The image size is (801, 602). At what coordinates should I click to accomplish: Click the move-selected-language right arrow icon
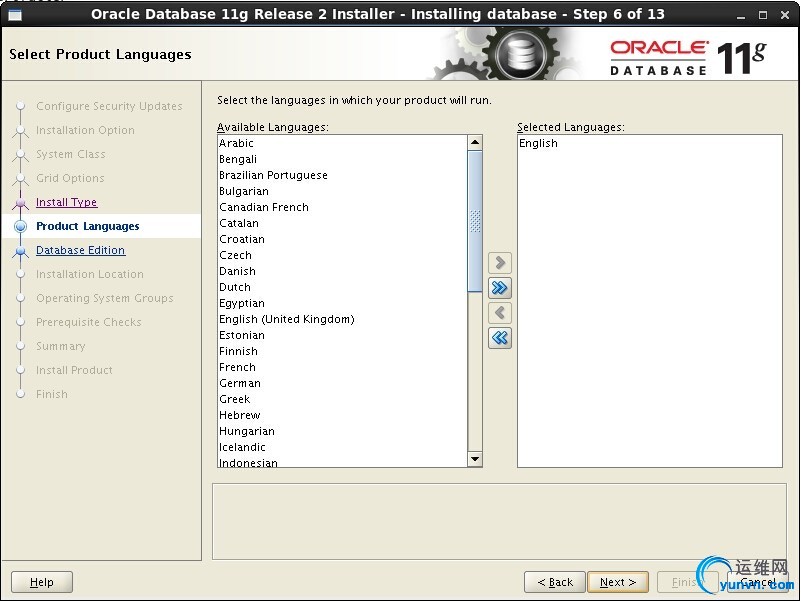pyautogui.click(x=500, y=263)
